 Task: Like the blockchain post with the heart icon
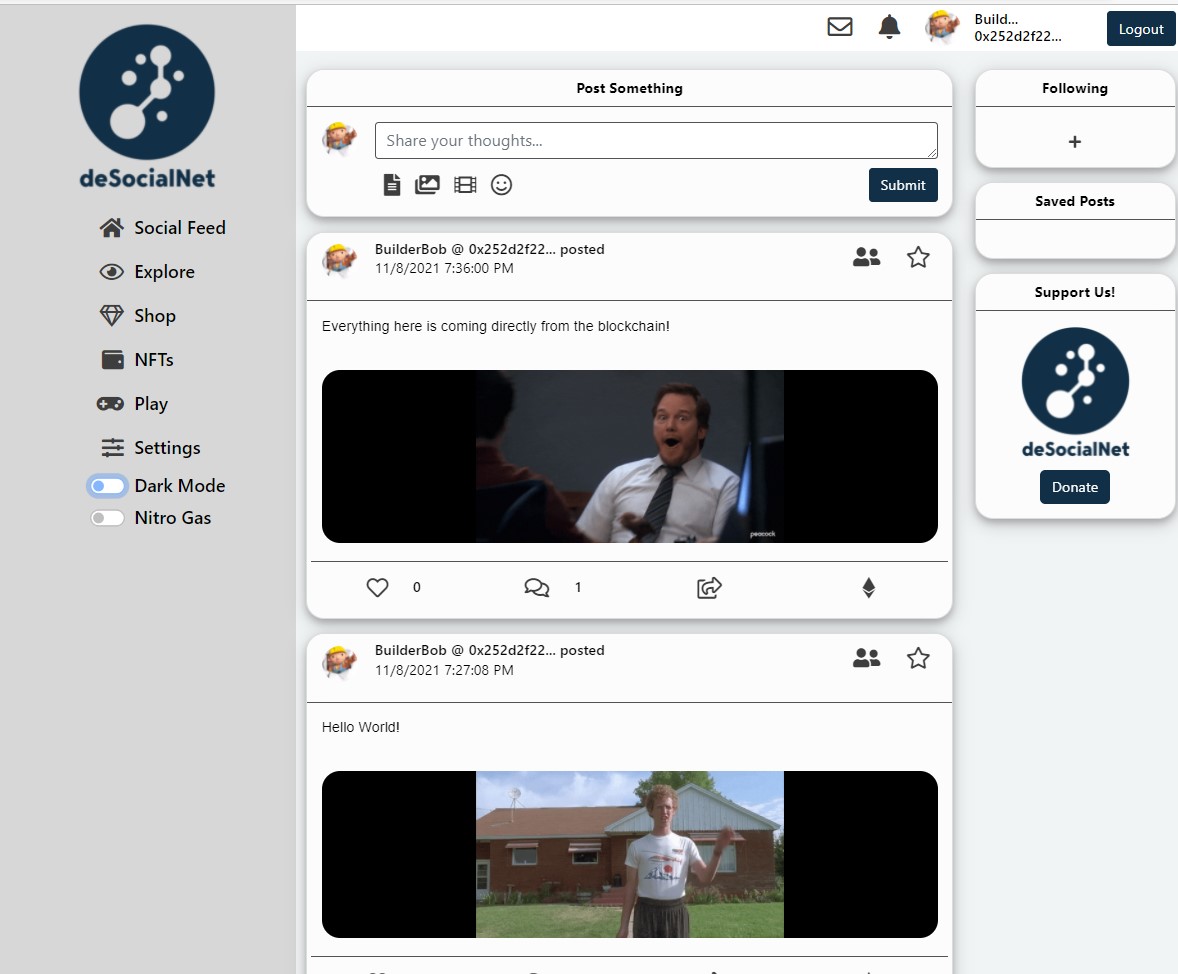(x=377, y=588)
